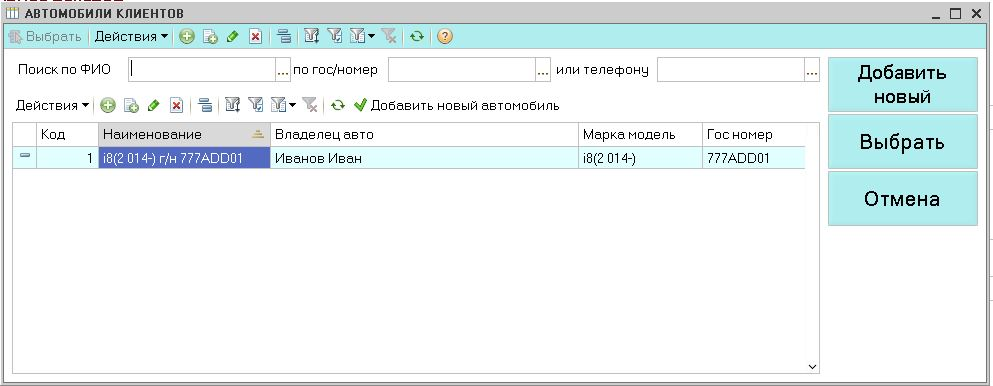Screen dimensions: 993x386
Task: Click the 'Гос номер' column header
Action: [754, 134]
